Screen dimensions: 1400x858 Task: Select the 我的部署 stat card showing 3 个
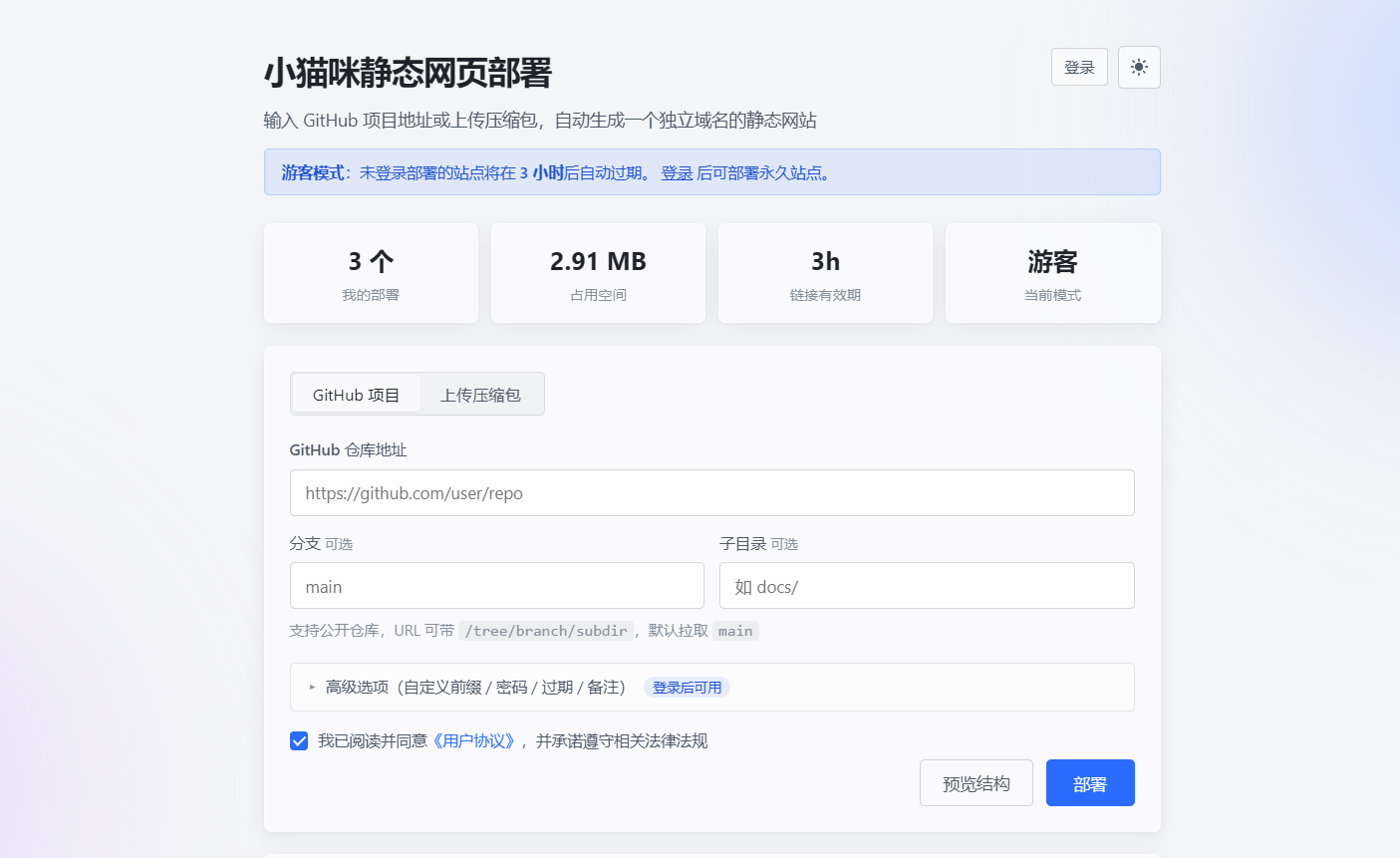(371, 273)
